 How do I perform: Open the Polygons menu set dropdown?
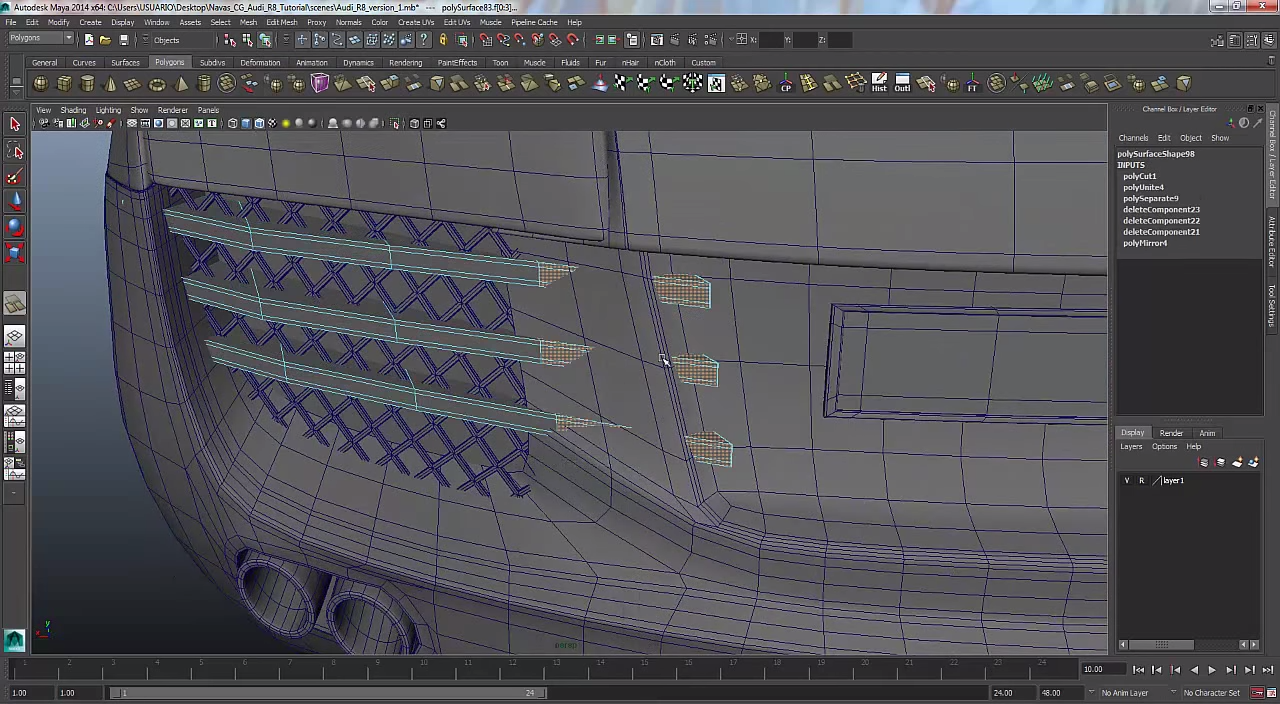click(40, 39)
